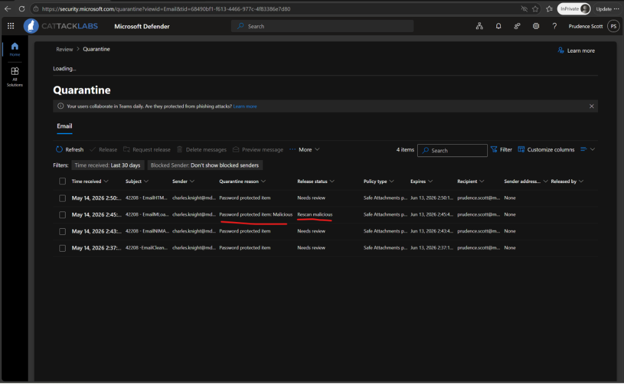Select the May 14, 2026 2:50 message checkbox
The width and height of the screenshot is (624, 384).
[x=62, y=198]
